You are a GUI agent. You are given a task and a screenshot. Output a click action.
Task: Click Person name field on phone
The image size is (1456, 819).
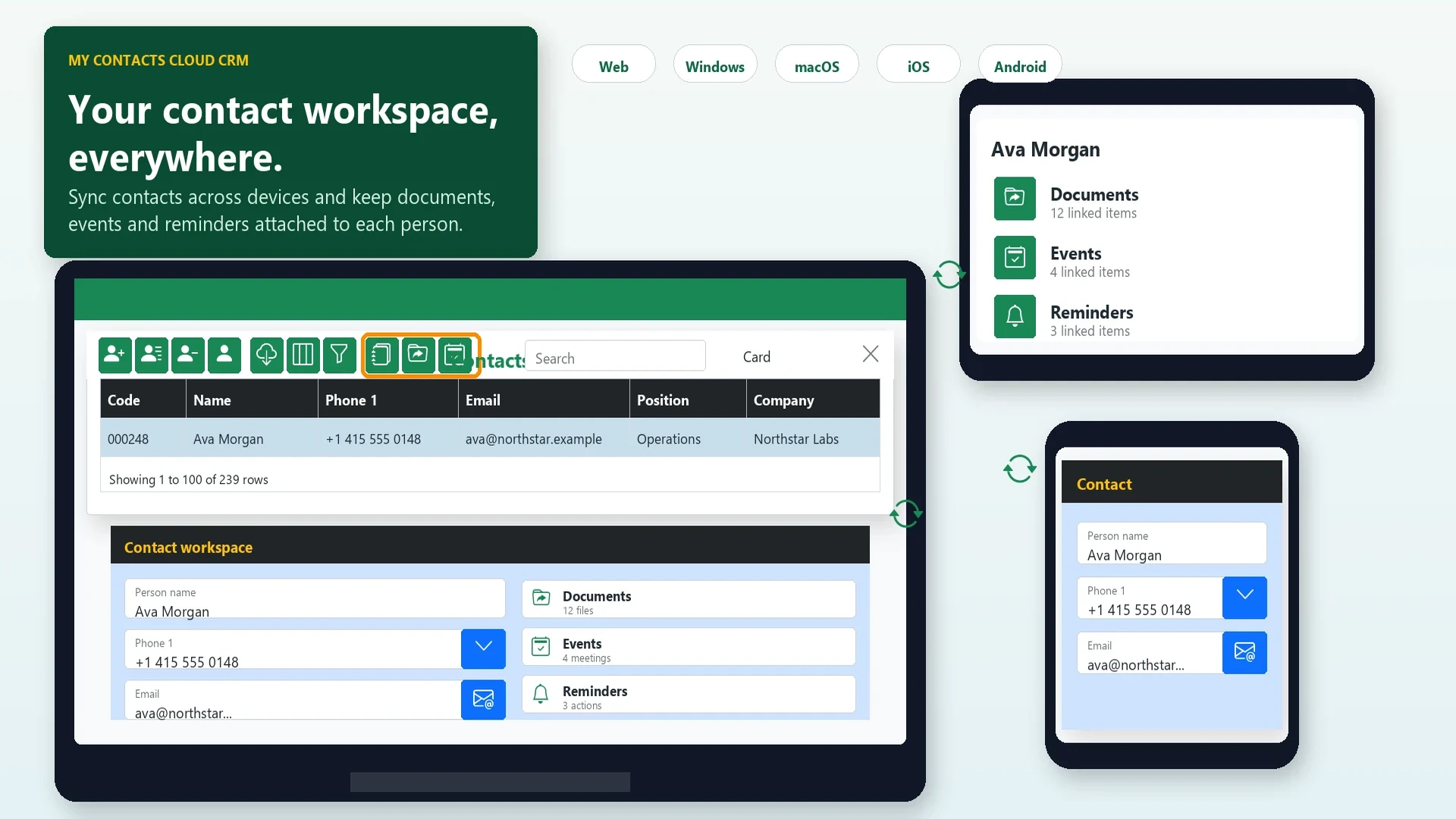point(1172,543)
